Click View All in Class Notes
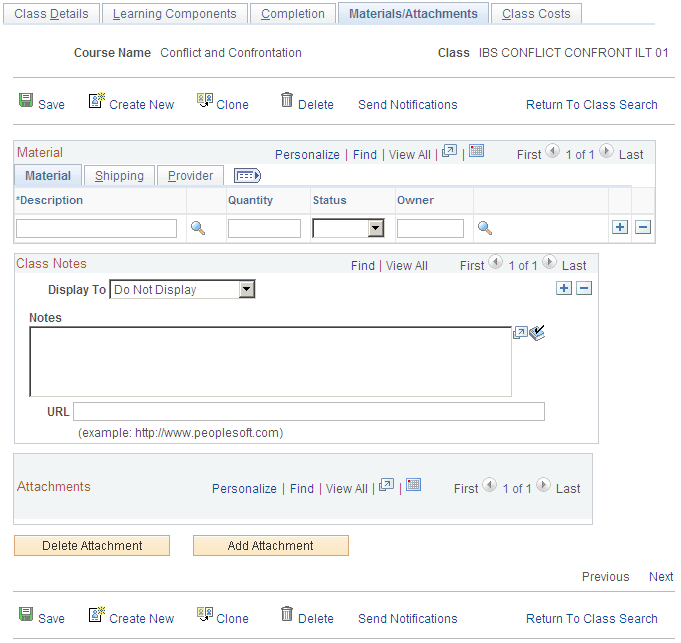 (407, 266)
